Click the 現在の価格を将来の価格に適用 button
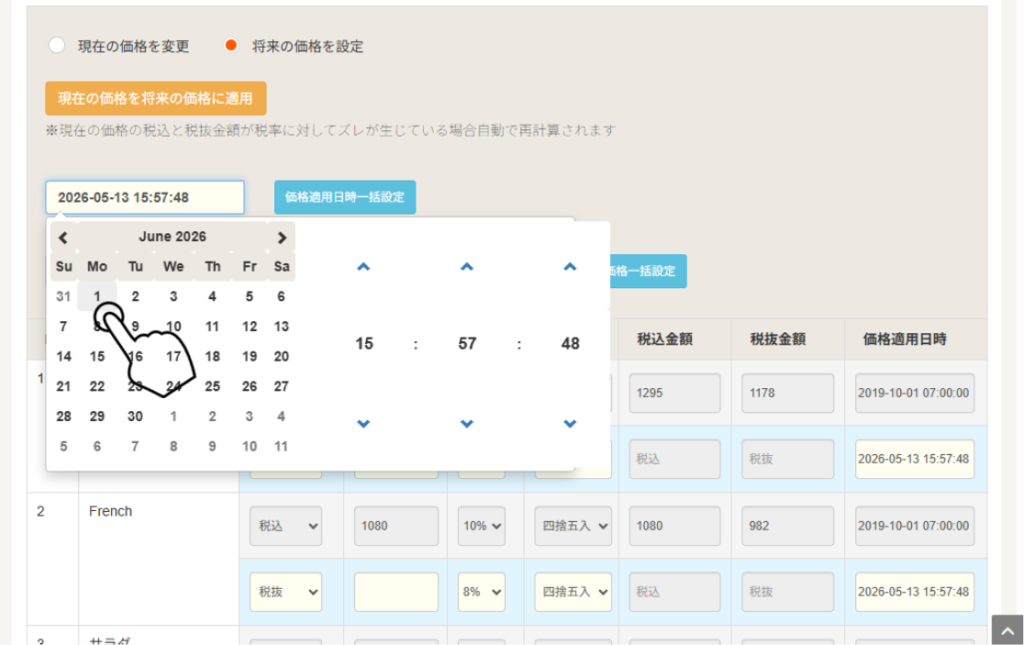1024x645 pixels. pyautogui.click(x=155, y=99)
